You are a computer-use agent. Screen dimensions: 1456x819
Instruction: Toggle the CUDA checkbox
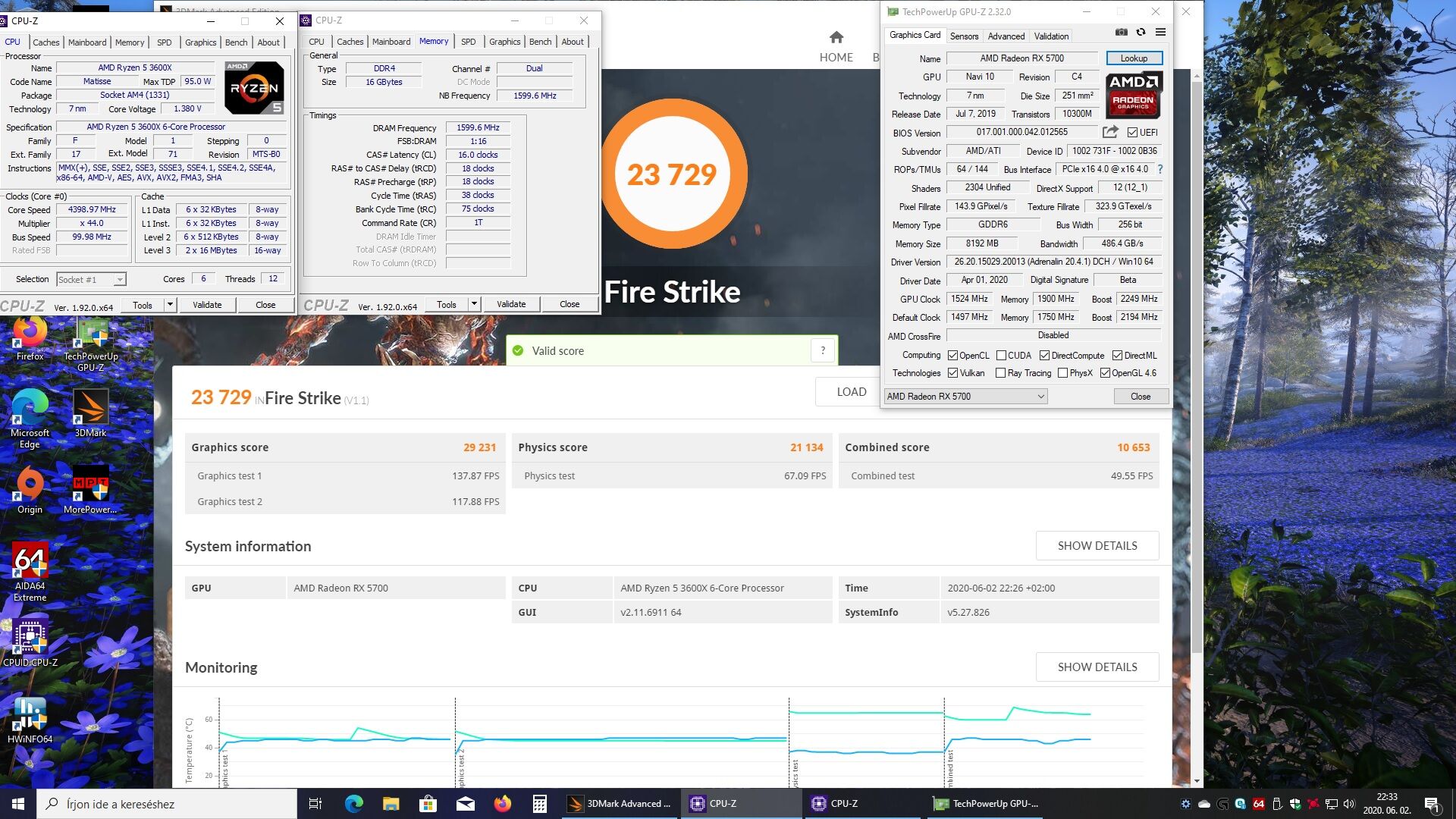click(x=1001, y=356)
